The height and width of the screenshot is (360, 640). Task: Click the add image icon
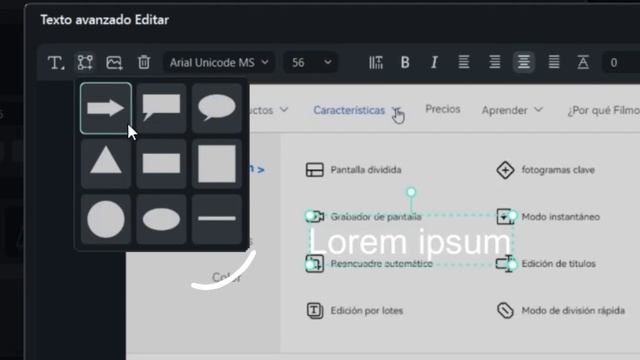(x=114, y=63)
